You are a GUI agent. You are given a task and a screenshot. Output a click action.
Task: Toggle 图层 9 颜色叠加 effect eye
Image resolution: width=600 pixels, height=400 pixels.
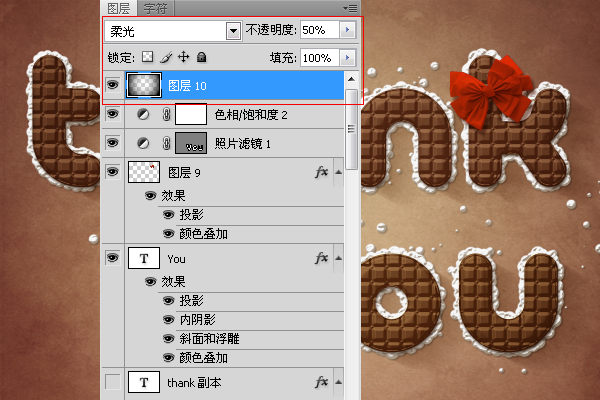coord(168,233)
